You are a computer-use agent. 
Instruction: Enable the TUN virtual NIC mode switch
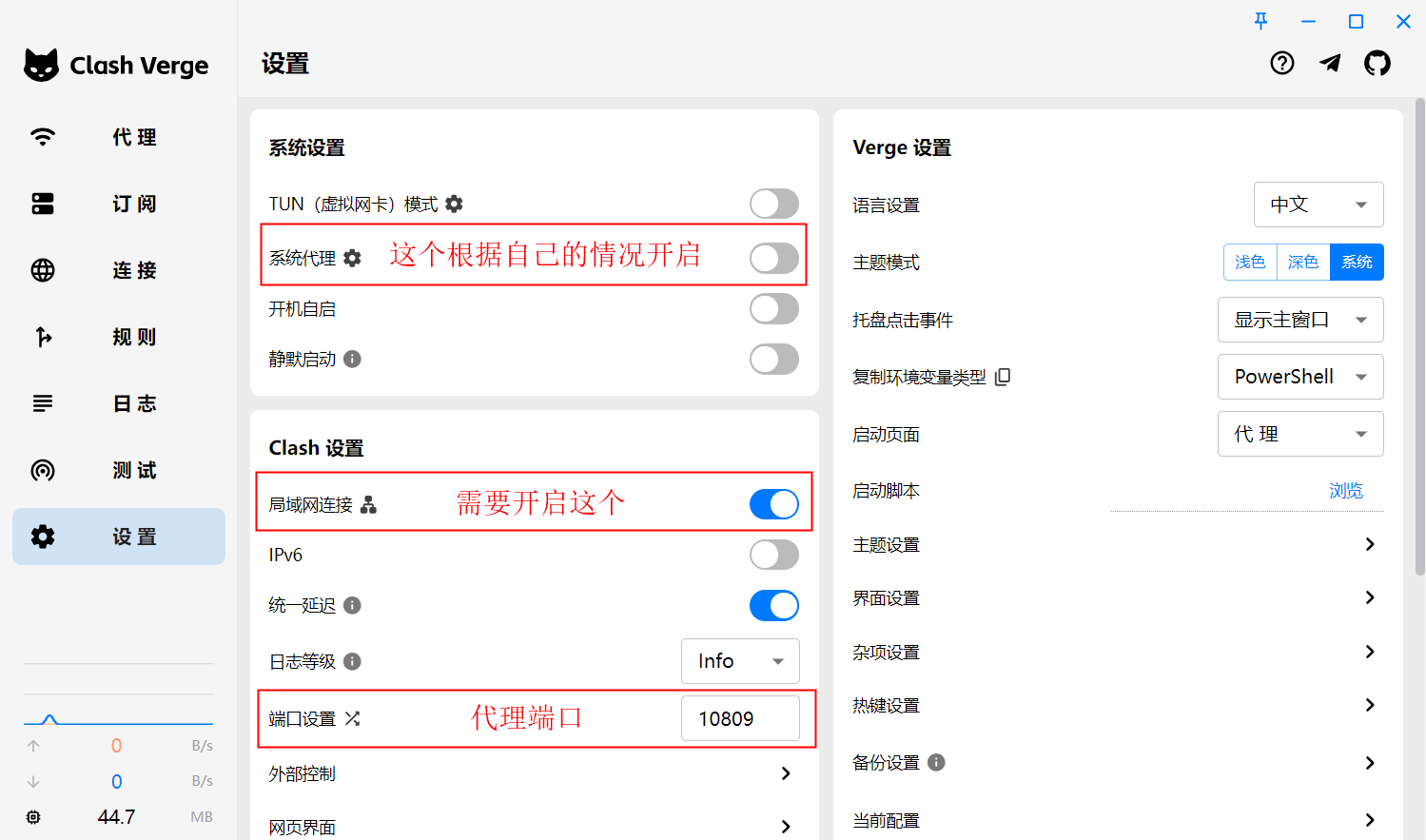(773, 204)
